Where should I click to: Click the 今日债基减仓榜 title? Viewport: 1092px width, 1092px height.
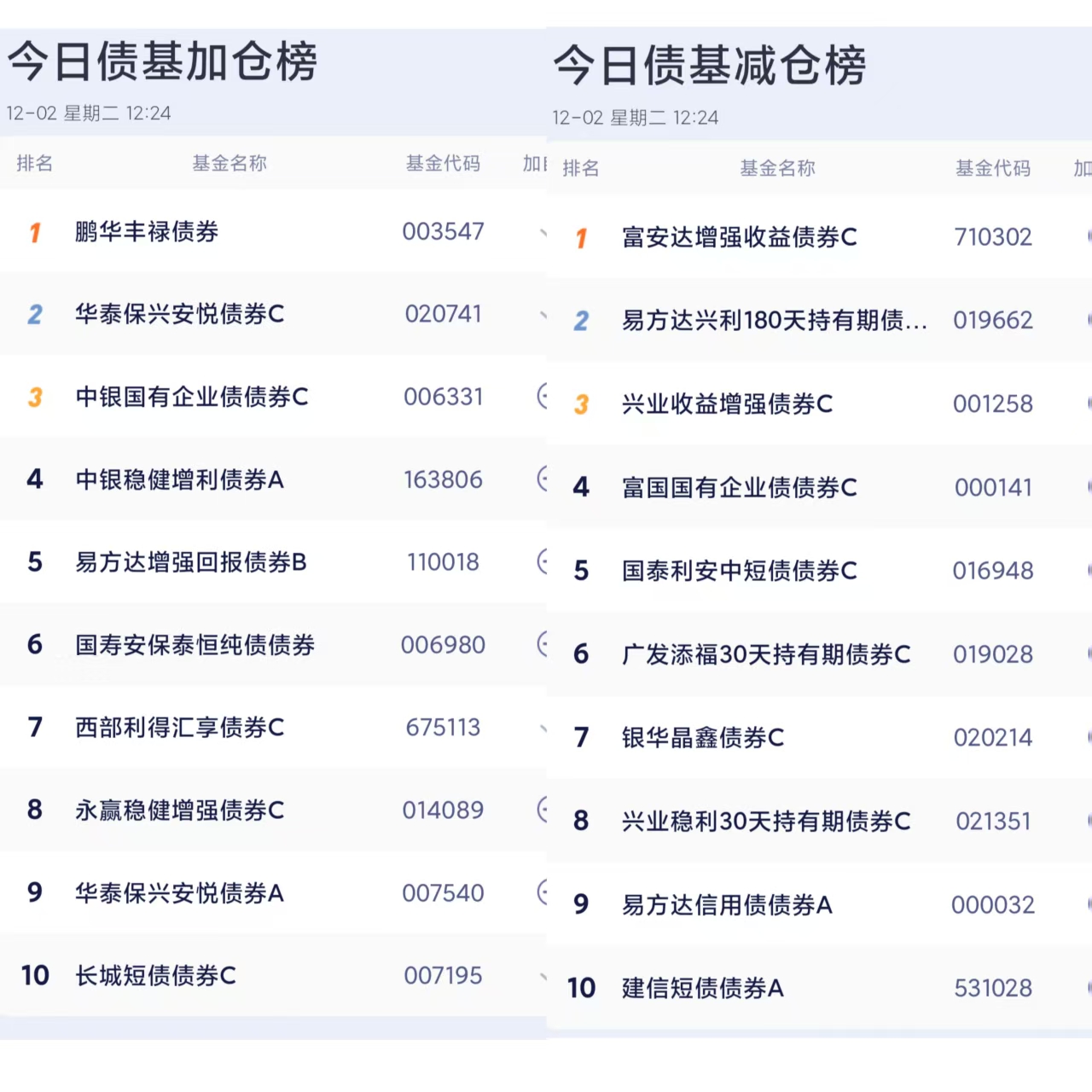click(x=709, y=66)
